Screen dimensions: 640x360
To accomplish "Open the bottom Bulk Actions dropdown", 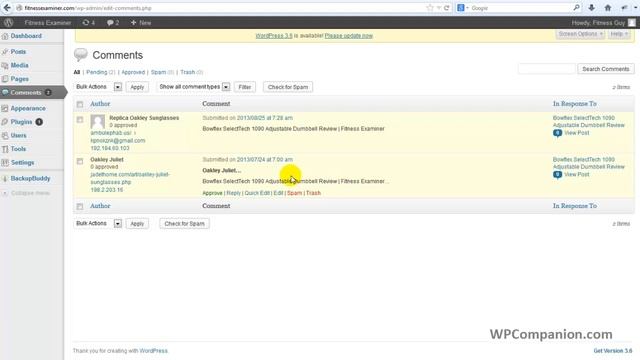I will coord(98,224).
